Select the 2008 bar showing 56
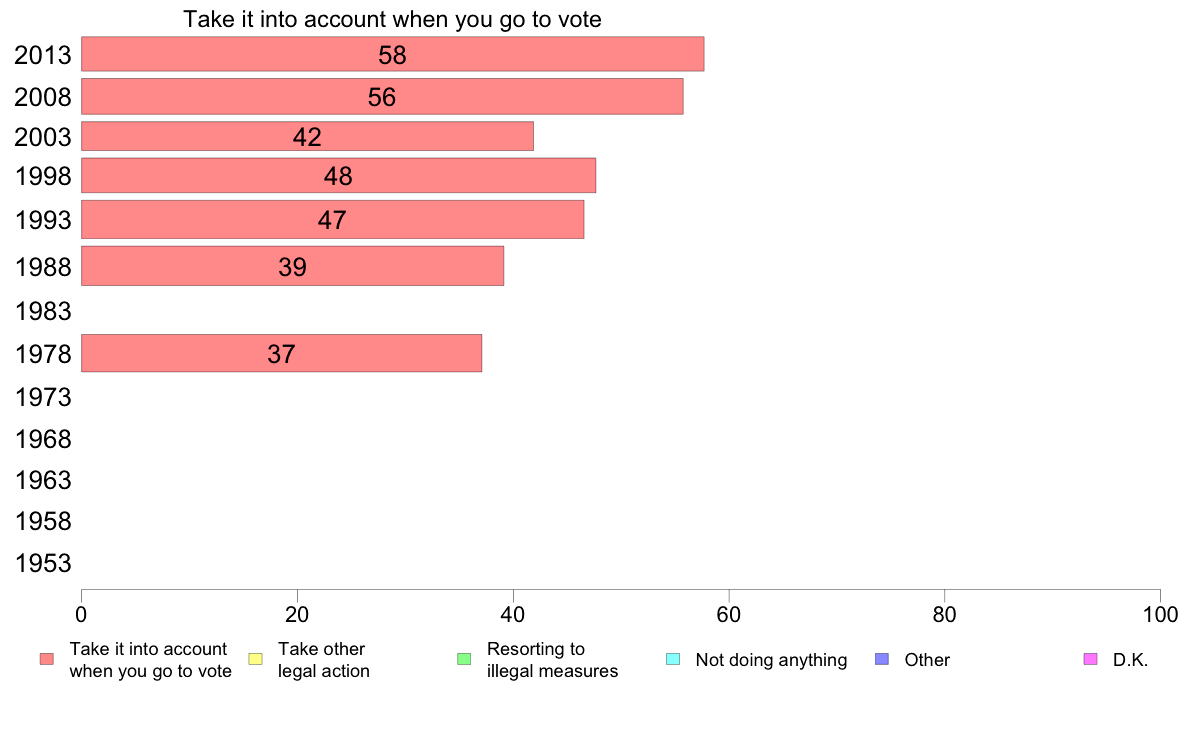 382,96
